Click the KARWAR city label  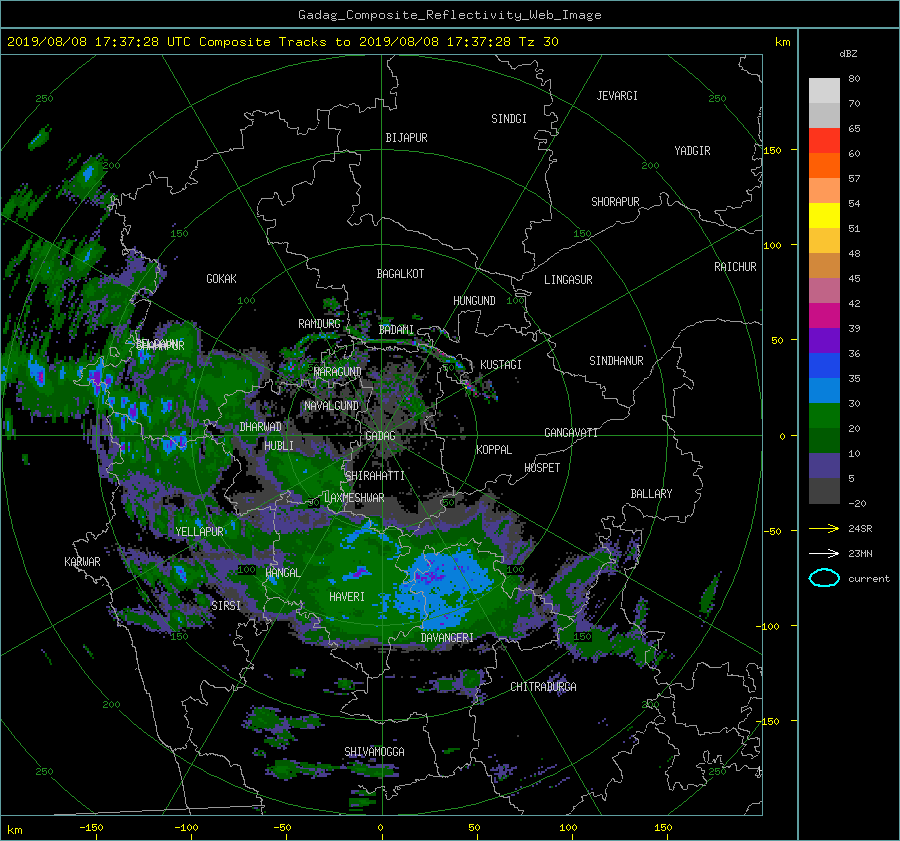tap(82, 561)
